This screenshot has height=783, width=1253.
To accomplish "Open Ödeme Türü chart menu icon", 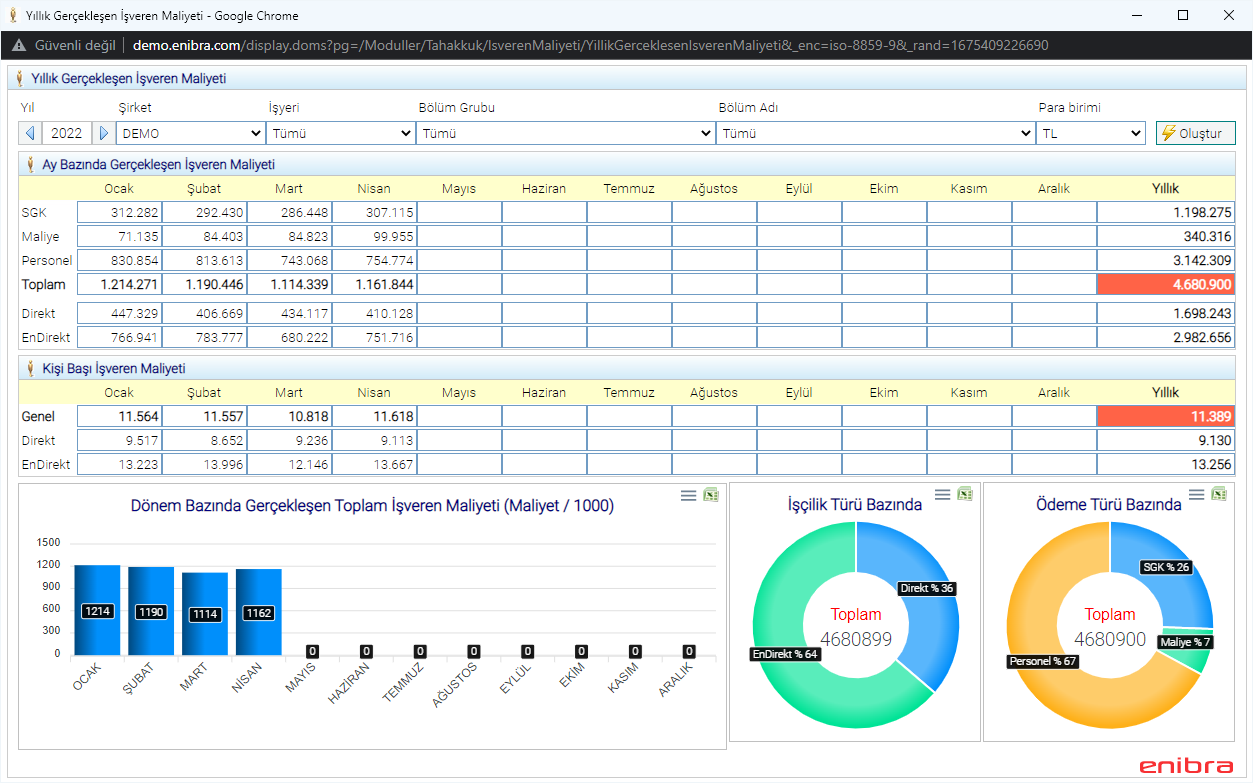I will [x=1196, y=494].
